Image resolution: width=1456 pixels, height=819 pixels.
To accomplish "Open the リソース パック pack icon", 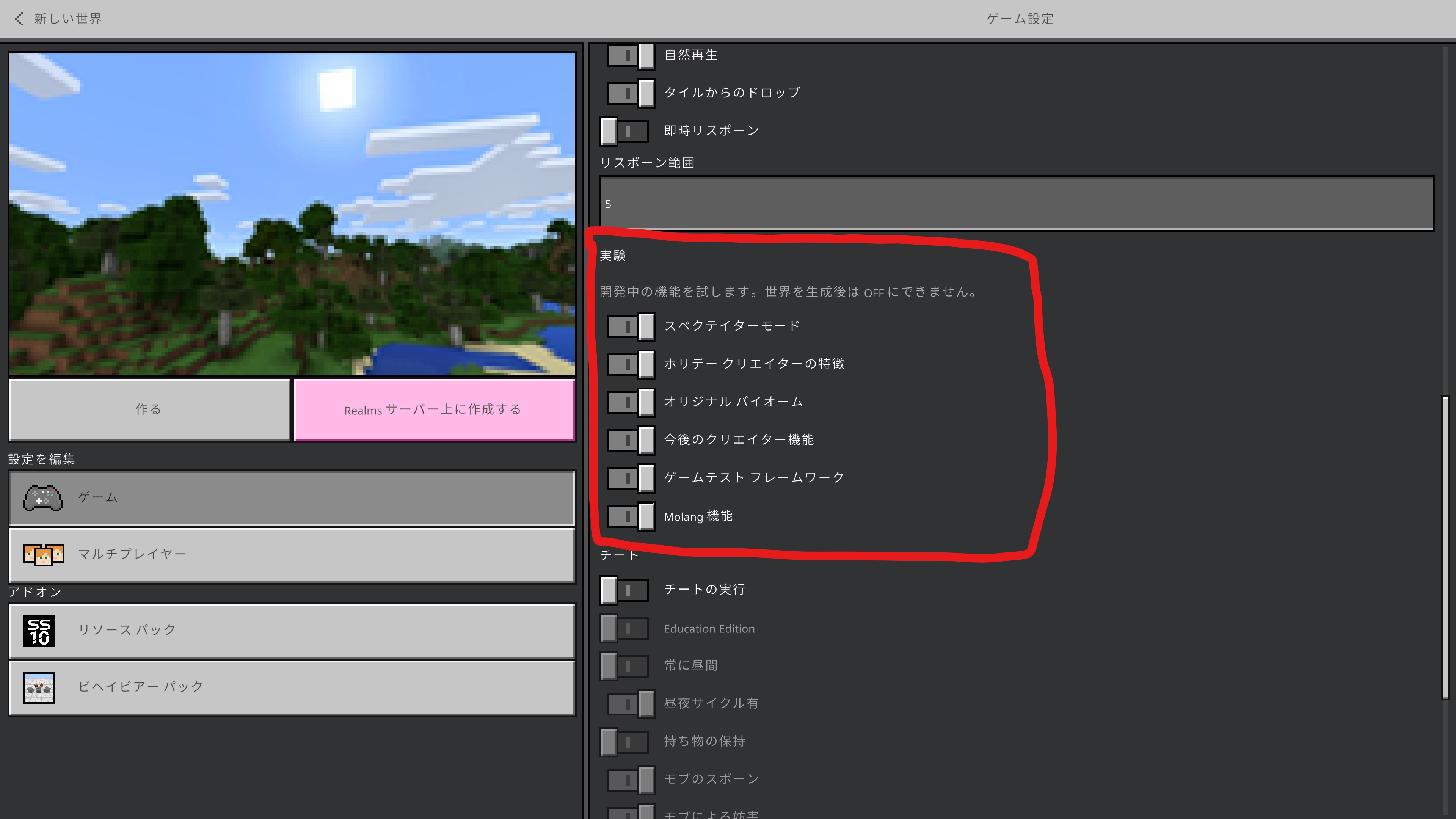I will coord(38,631).
